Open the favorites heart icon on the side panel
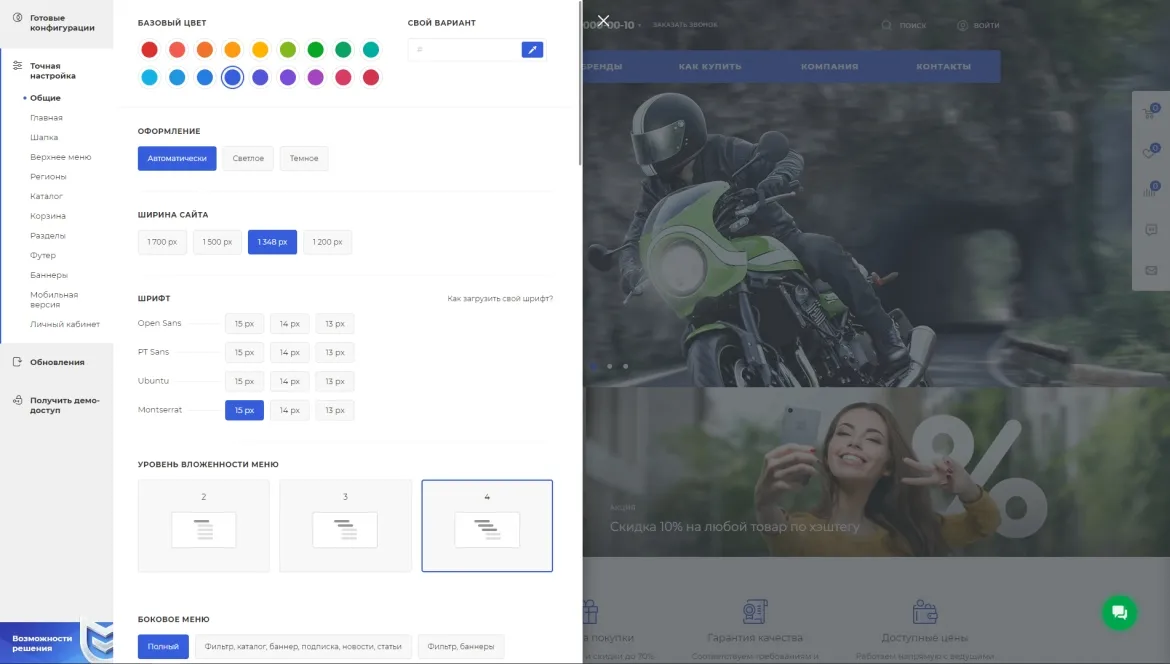 [1150, 152]
